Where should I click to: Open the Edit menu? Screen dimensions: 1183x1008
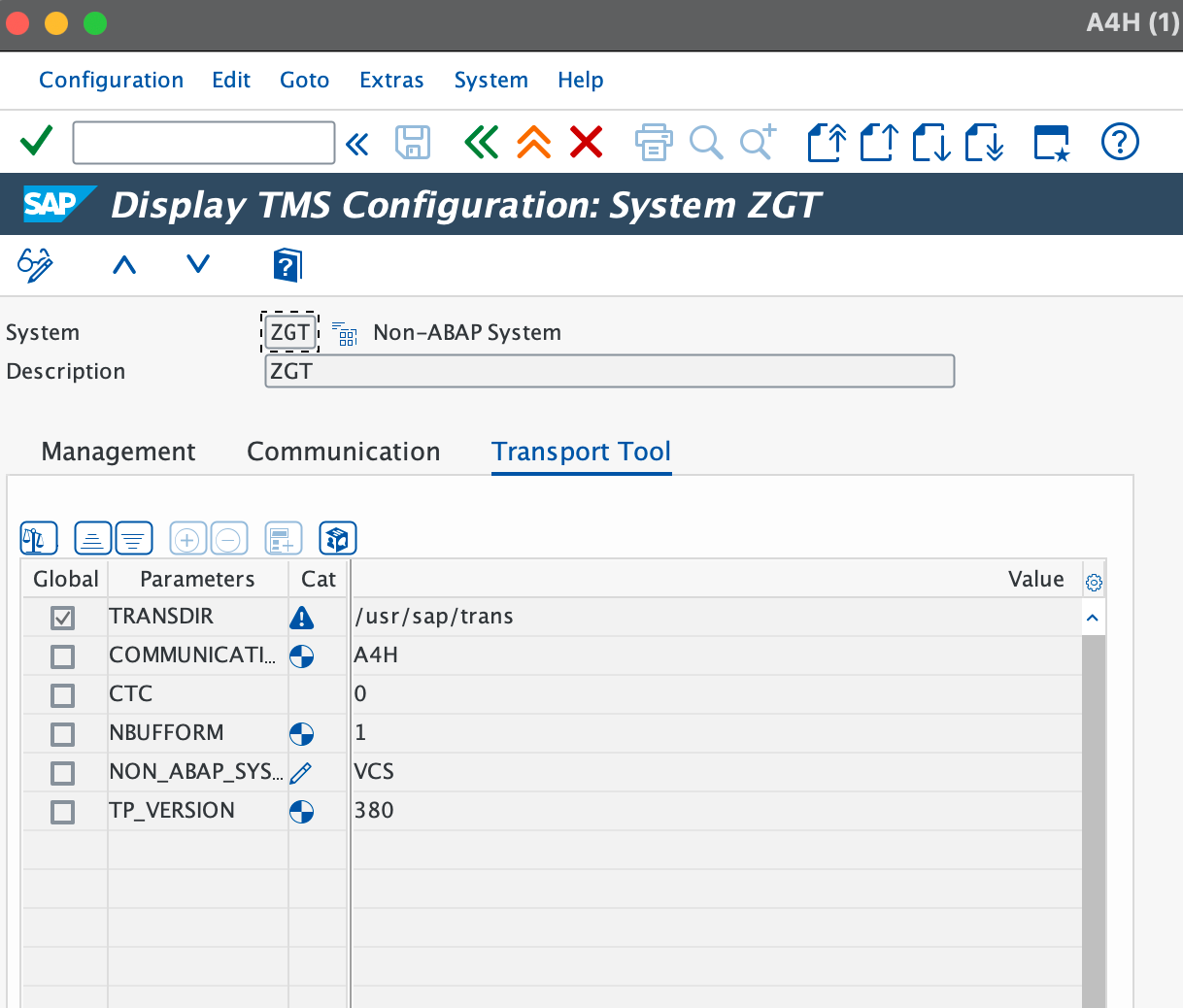pos(231,80)
